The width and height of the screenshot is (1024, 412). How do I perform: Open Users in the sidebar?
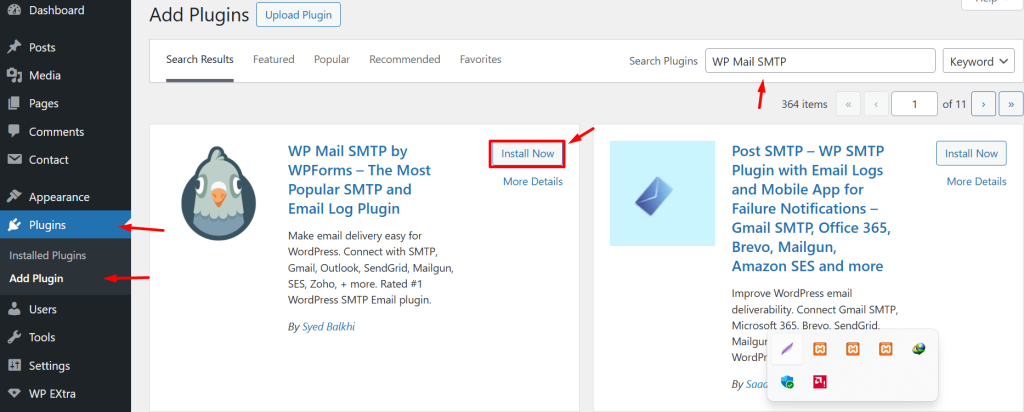[x=42, y=309]
